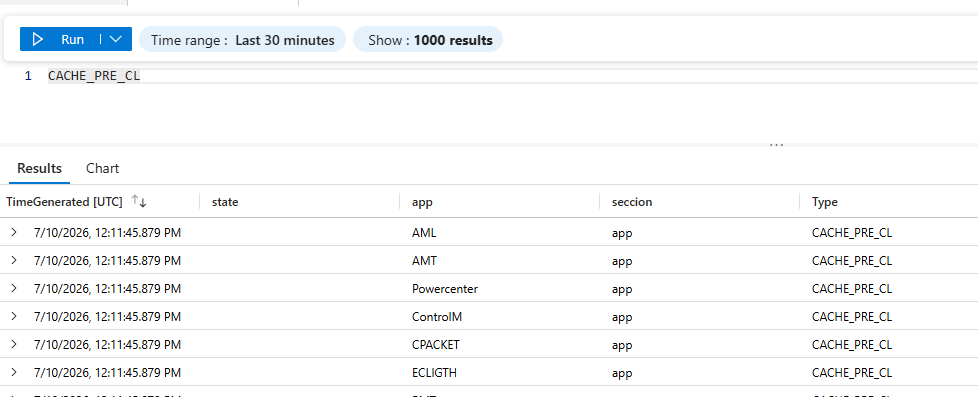This screenshot has height=397, width=978.
Task: Switch to the Chart tab
Action: coord(102,169)
